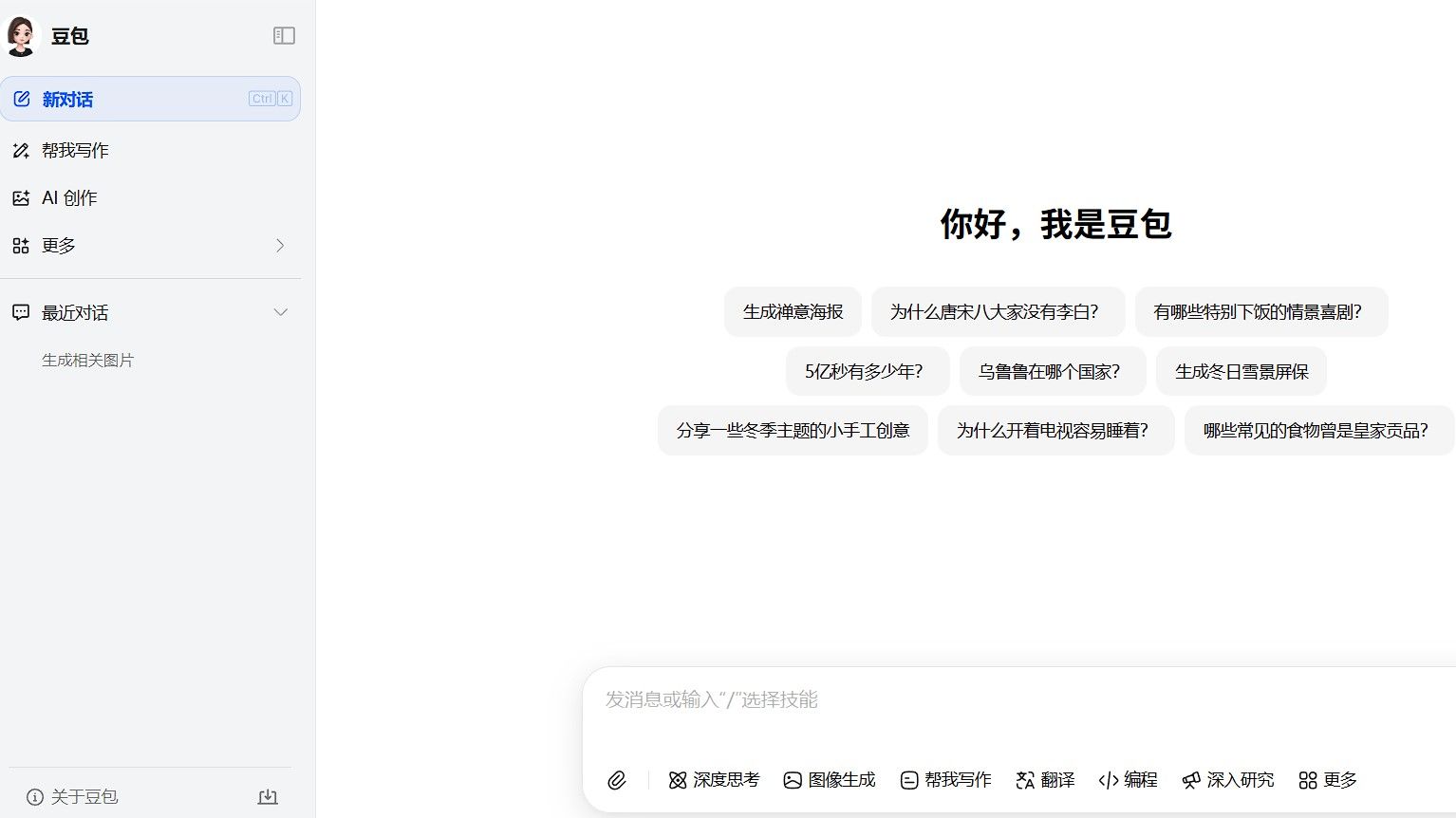Click the 帮我写作 sidebar pen icon
Screen dimensions: 1456x818
coord(21,150)
